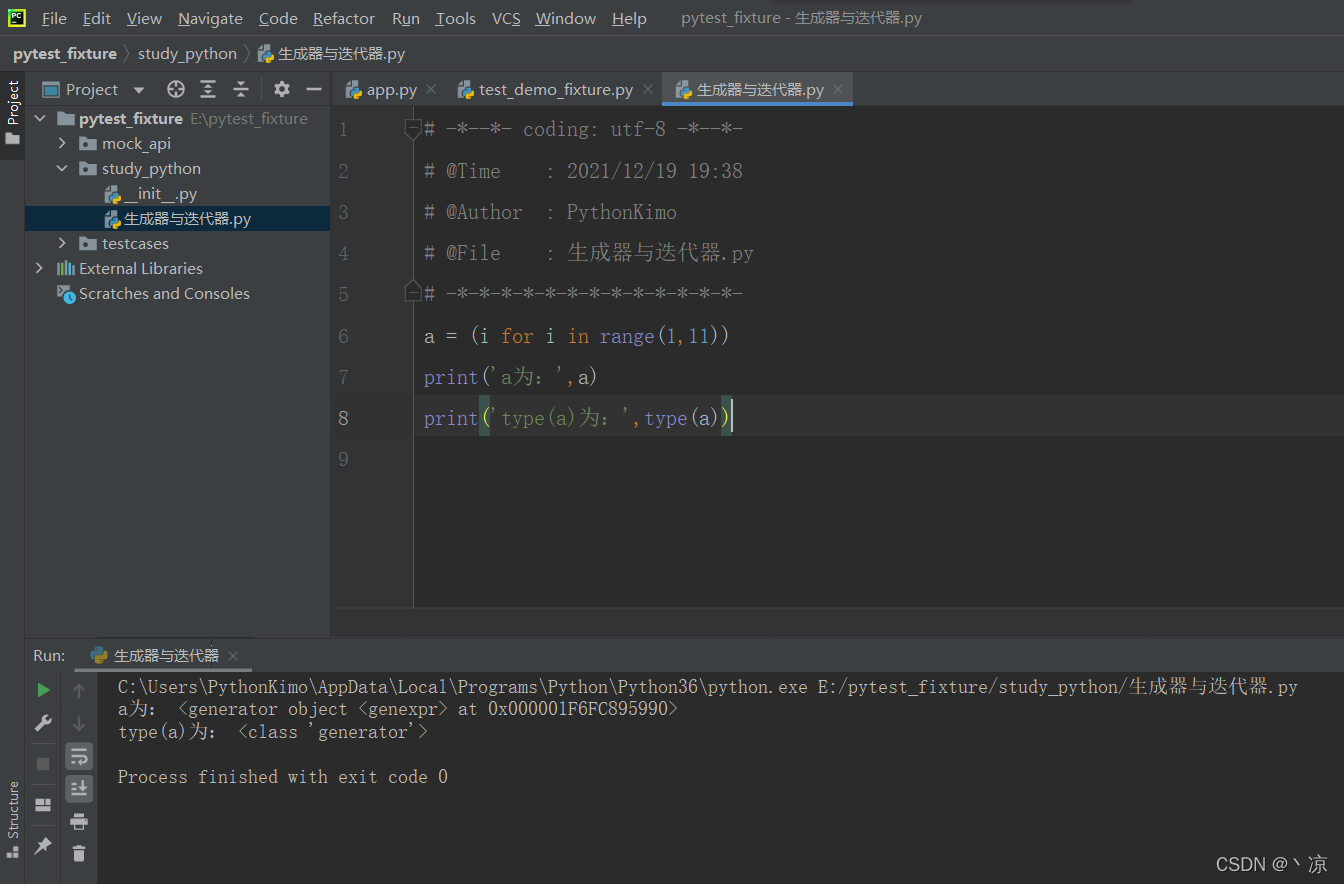Toggle Soft-Wrap in Run console
1344x884 pixels.
[79, 756]
